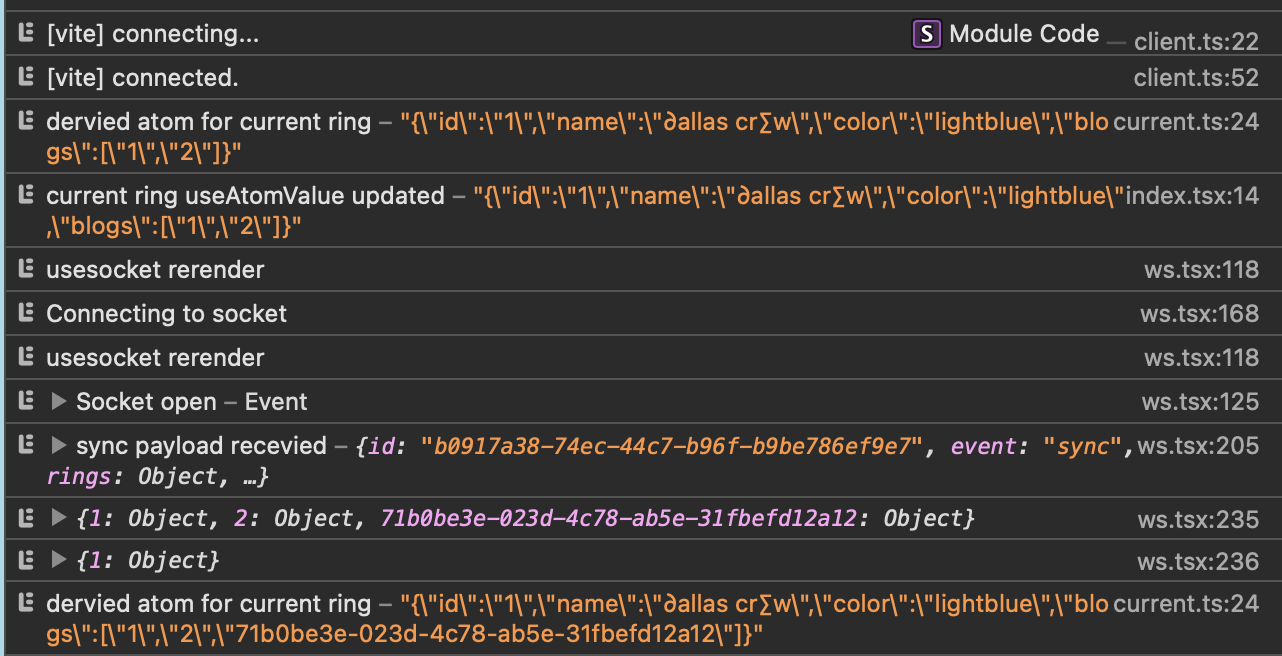Expand the object logged from ws.tsx:235
Viewport: 1282px width, 656px height.
pos(60,519)
